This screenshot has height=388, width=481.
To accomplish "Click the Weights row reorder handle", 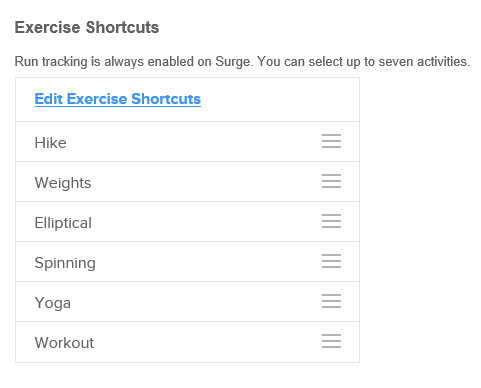I will [331, 181].
